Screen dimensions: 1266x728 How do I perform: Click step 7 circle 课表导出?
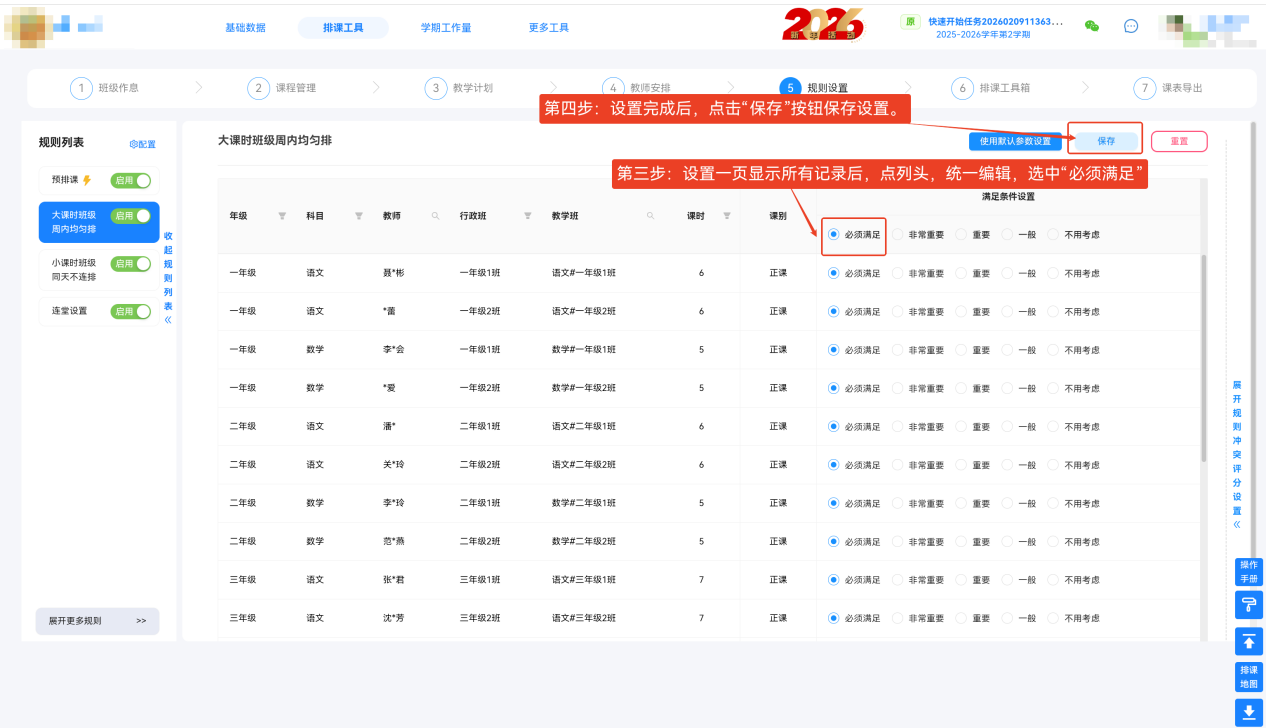[1145, 88]
